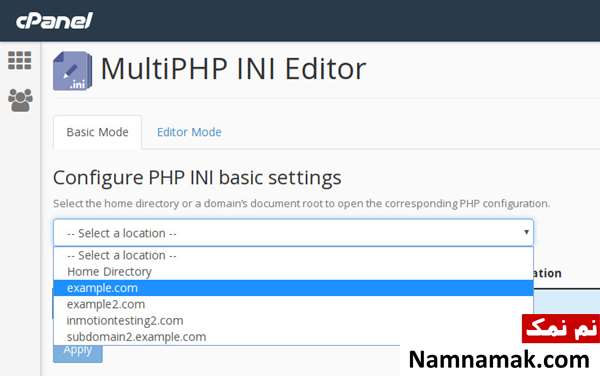Pick inmotiontesting2.com in the dropdown
Image resolution: width=600 pixels, height=376 pixels.
(293, 321)
